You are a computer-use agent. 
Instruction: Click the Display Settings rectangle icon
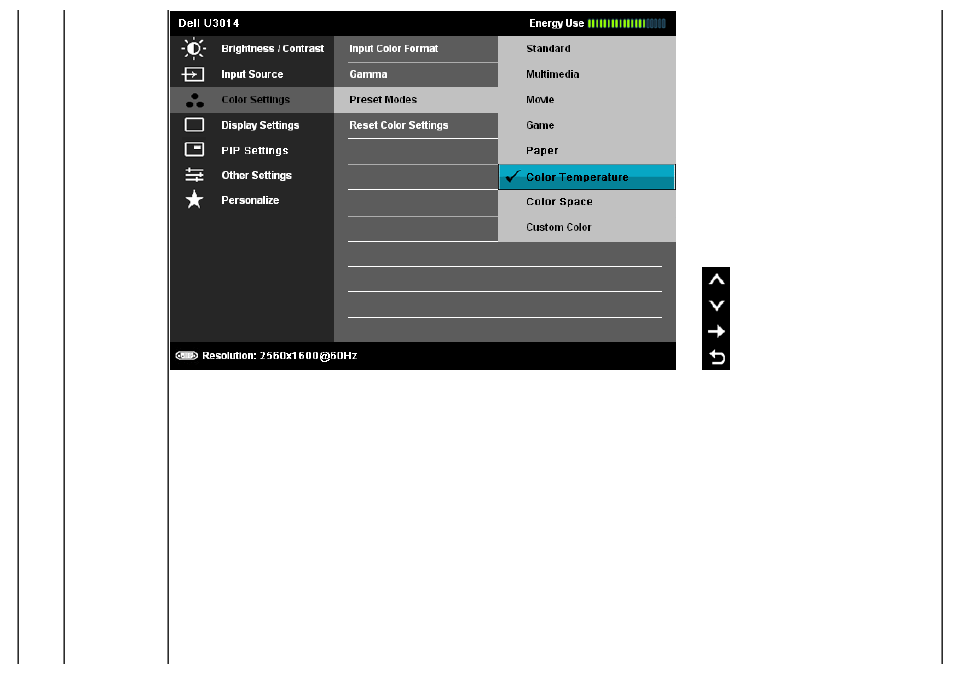point(194,125)
